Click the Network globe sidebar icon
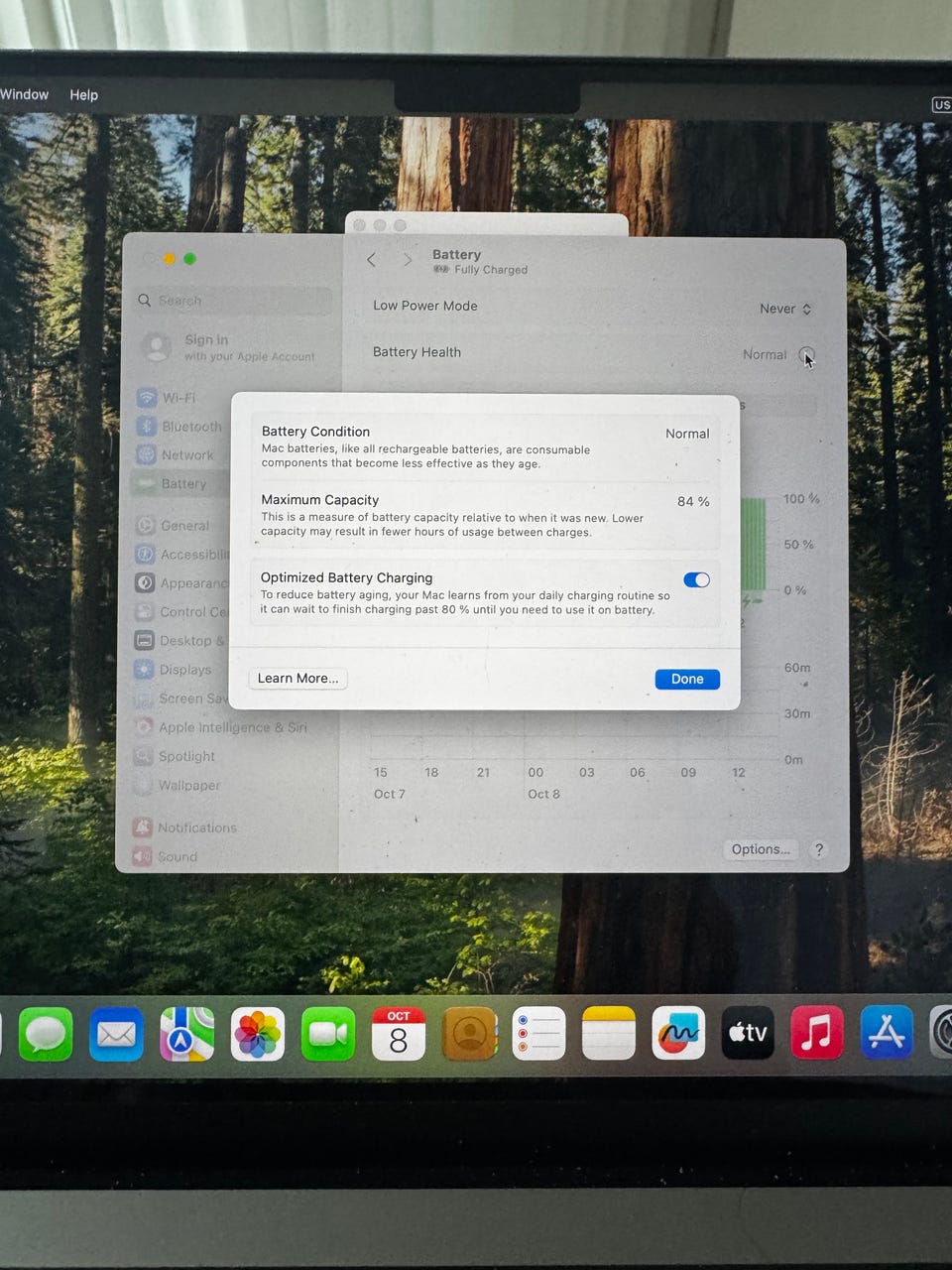The width and height of the screenshot is (952, 1270). click(x=146, y=455)
